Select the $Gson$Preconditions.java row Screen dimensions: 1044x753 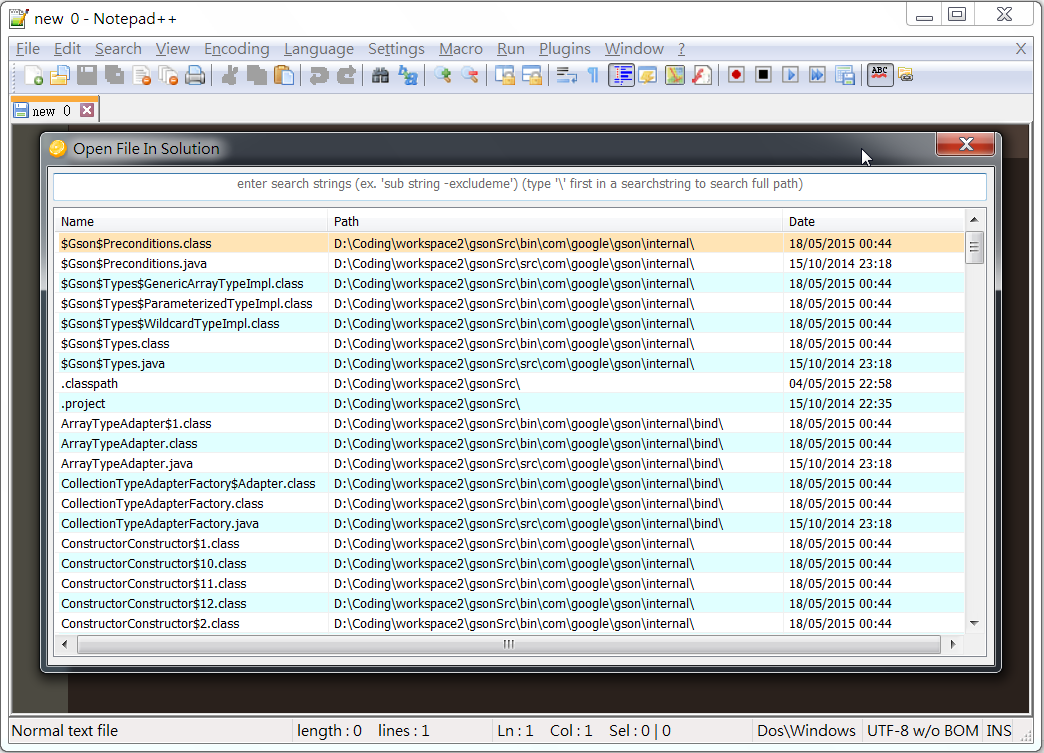[x=511, y=264]
